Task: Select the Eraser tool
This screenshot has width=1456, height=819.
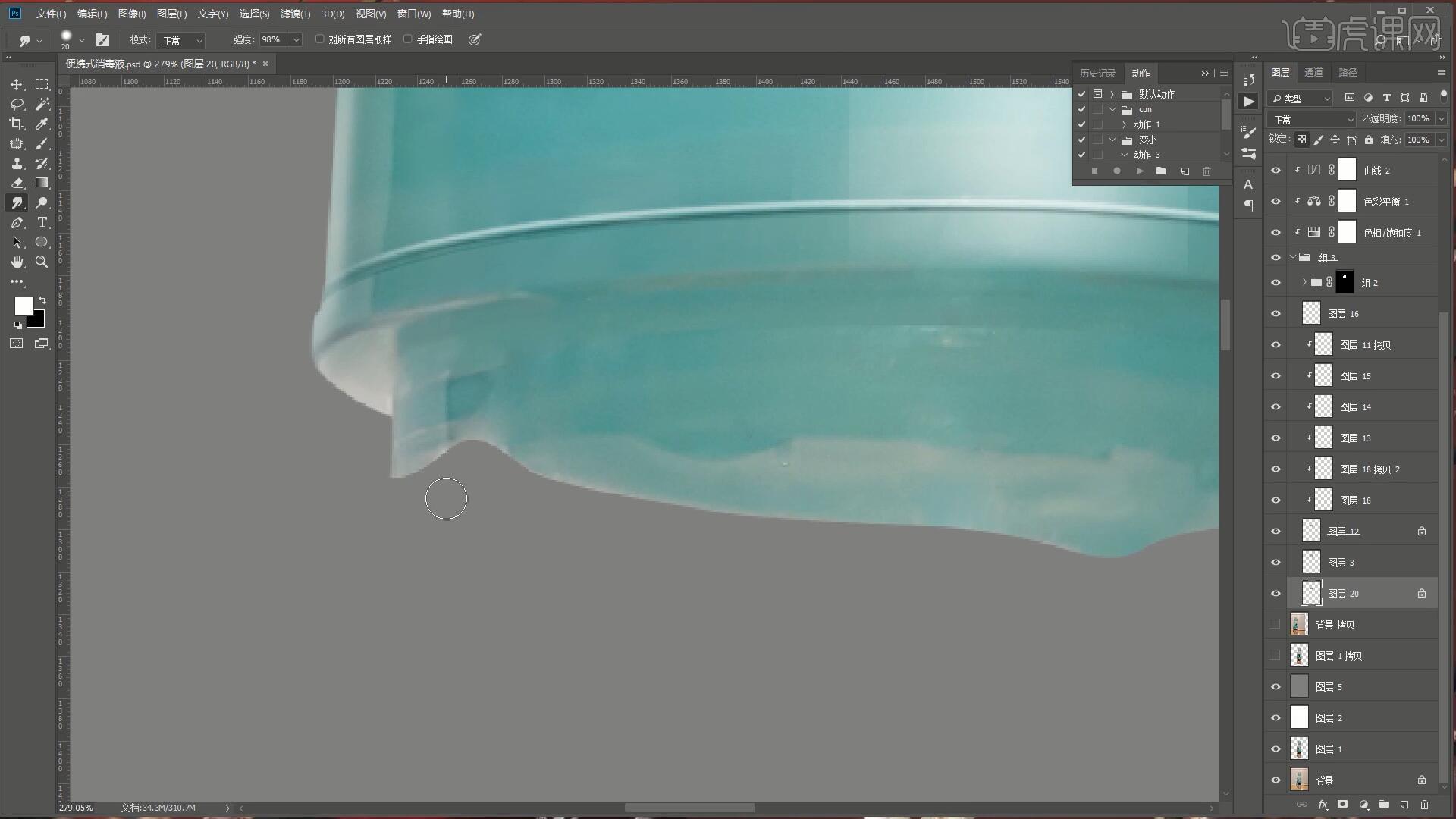Action: tap(17, 183)
